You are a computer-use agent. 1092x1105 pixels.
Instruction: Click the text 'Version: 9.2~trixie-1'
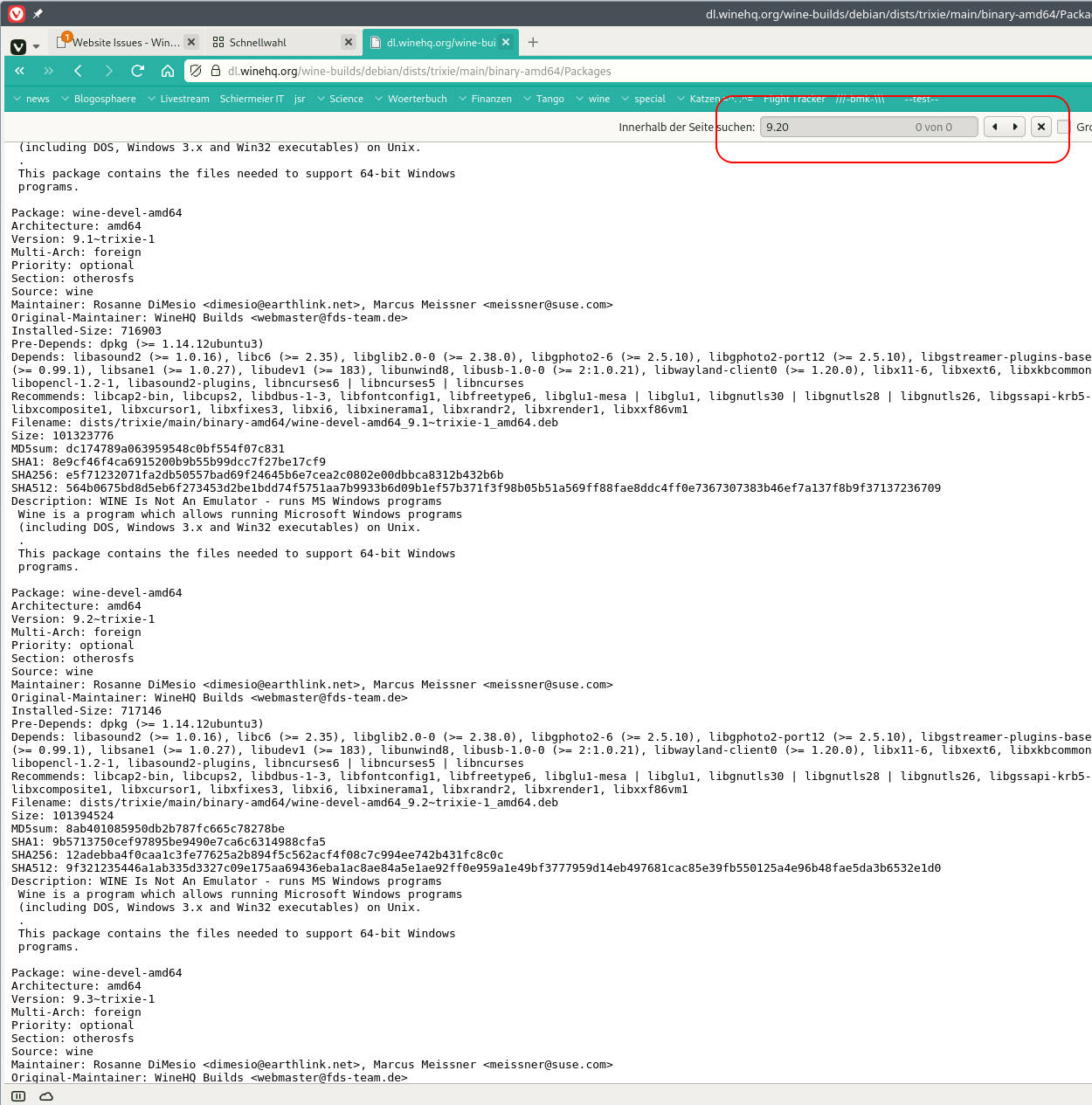pyautogui.click(x=83, y=619)
